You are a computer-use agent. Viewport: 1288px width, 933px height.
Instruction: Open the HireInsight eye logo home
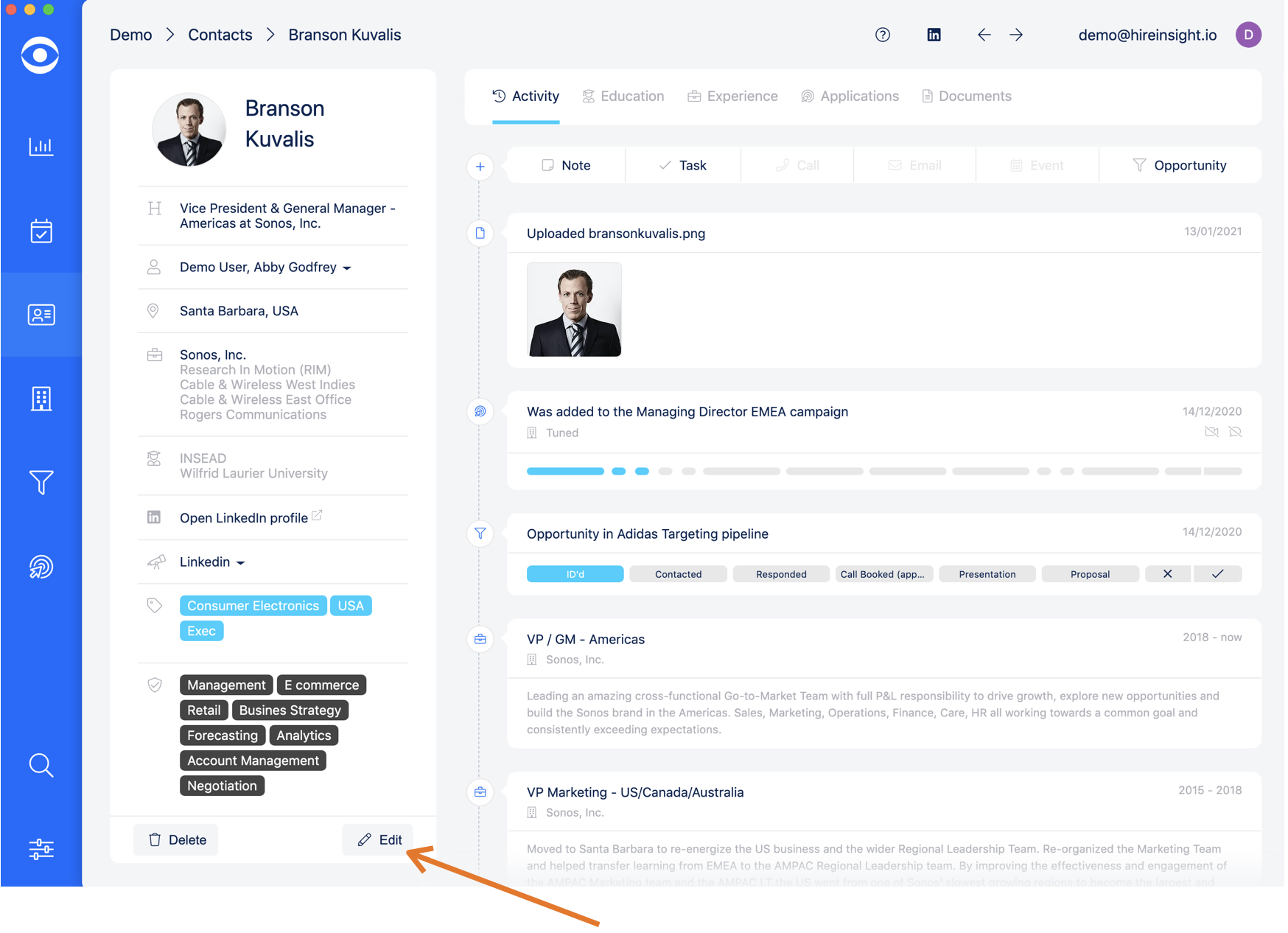tap(40, 55)
